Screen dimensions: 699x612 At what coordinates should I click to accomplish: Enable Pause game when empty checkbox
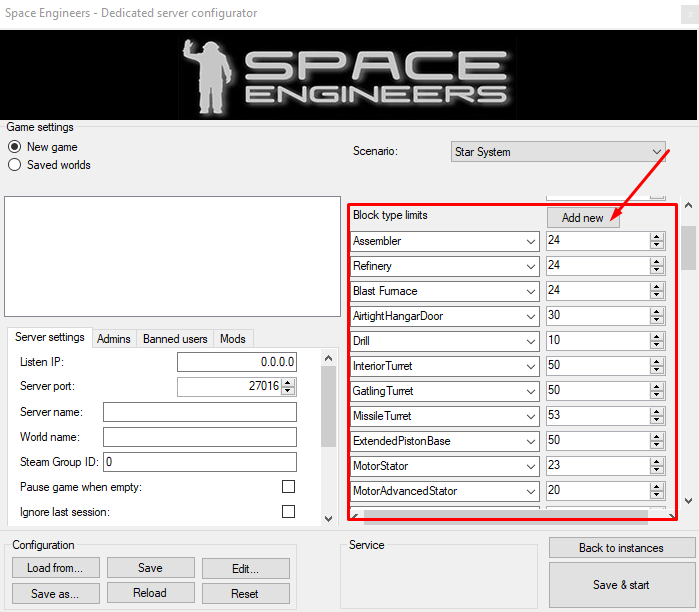click(288, 487)
